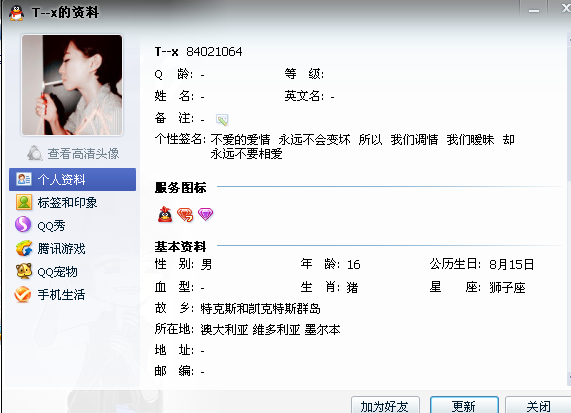The height and width of the screenshot is (413, 571).
Task: Click the QQ penguin logo in title bar
Action: 16,12
